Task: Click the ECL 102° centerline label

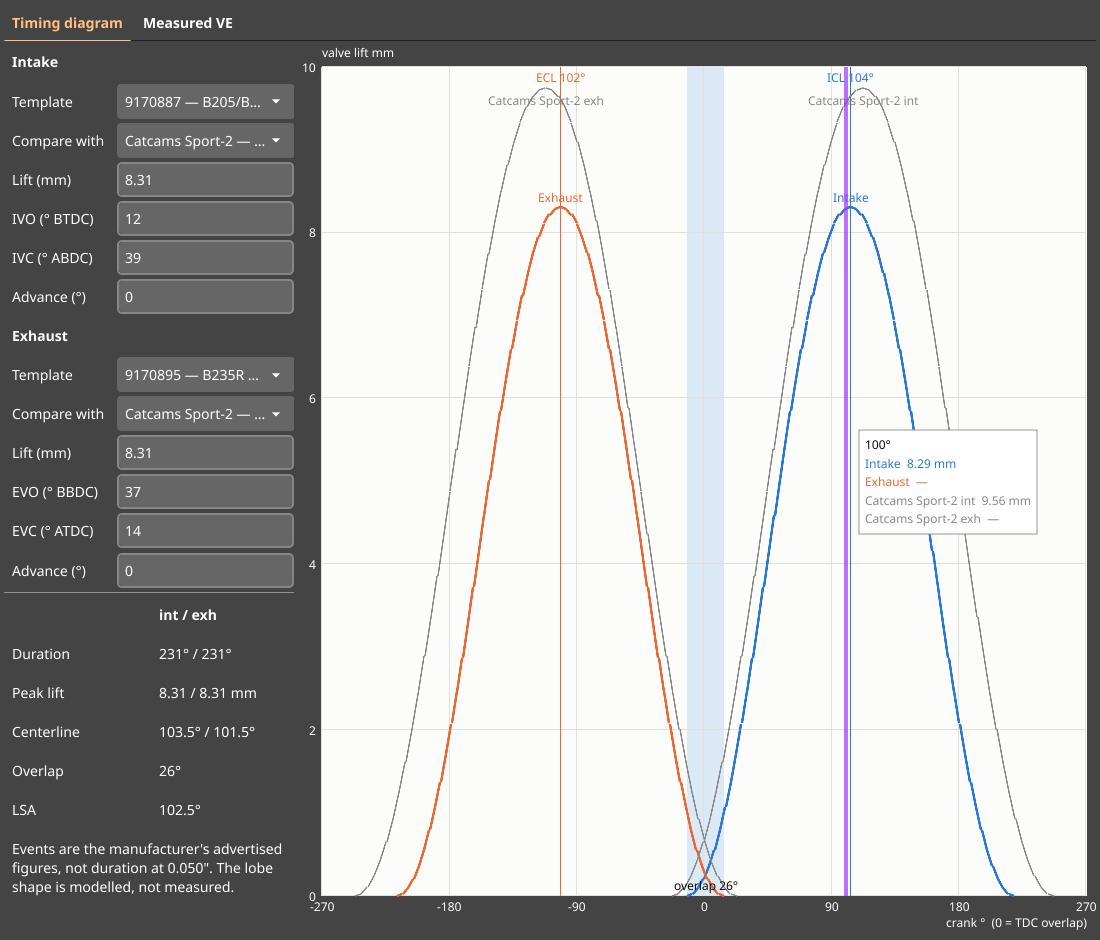Action: [x=560, y=78]
